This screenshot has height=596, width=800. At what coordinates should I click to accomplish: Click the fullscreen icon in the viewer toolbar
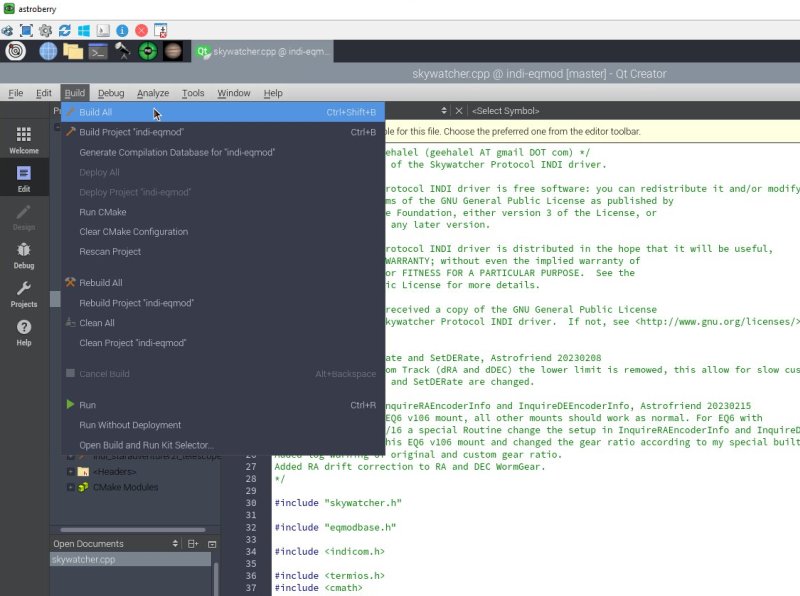pos(26,31)
